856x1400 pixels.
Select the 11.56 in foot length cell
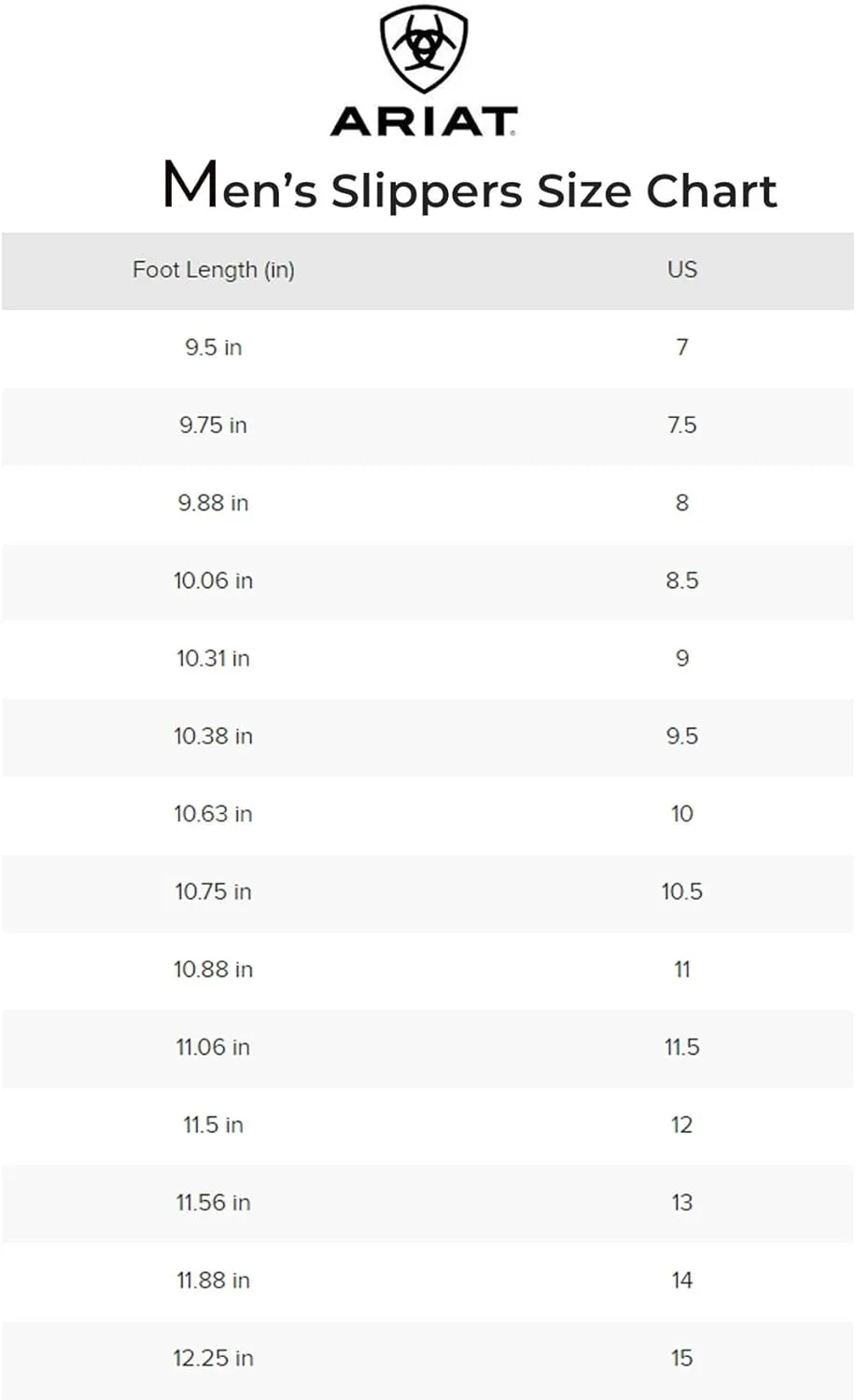214,1203
